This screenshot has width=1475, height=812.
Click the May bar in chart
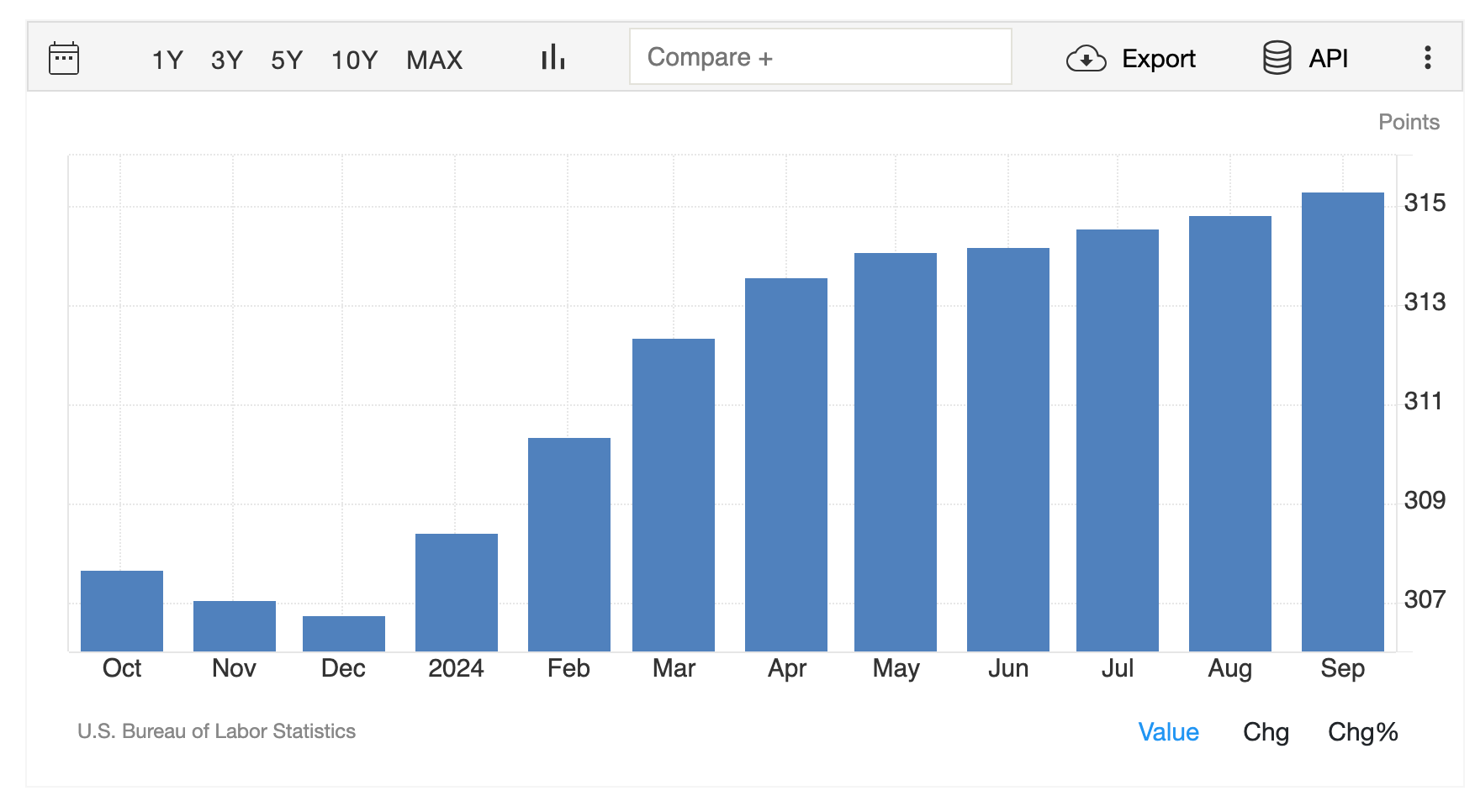click(896, 452)
